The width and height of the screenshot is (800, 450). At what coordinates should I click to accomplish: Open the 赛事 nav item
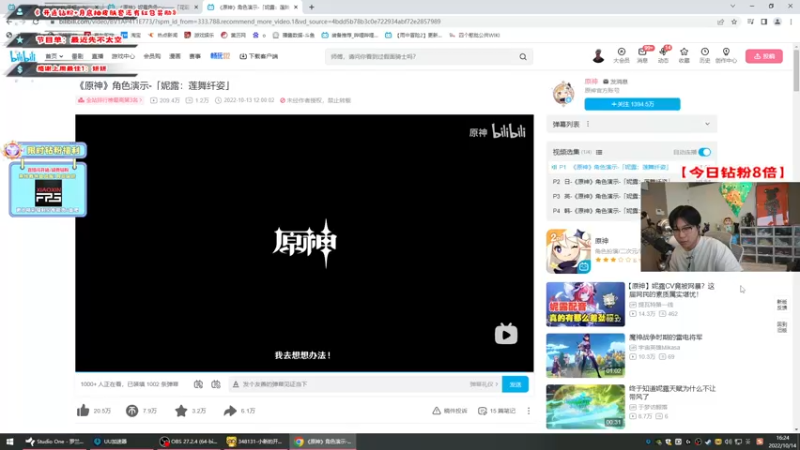click(195, 56)
